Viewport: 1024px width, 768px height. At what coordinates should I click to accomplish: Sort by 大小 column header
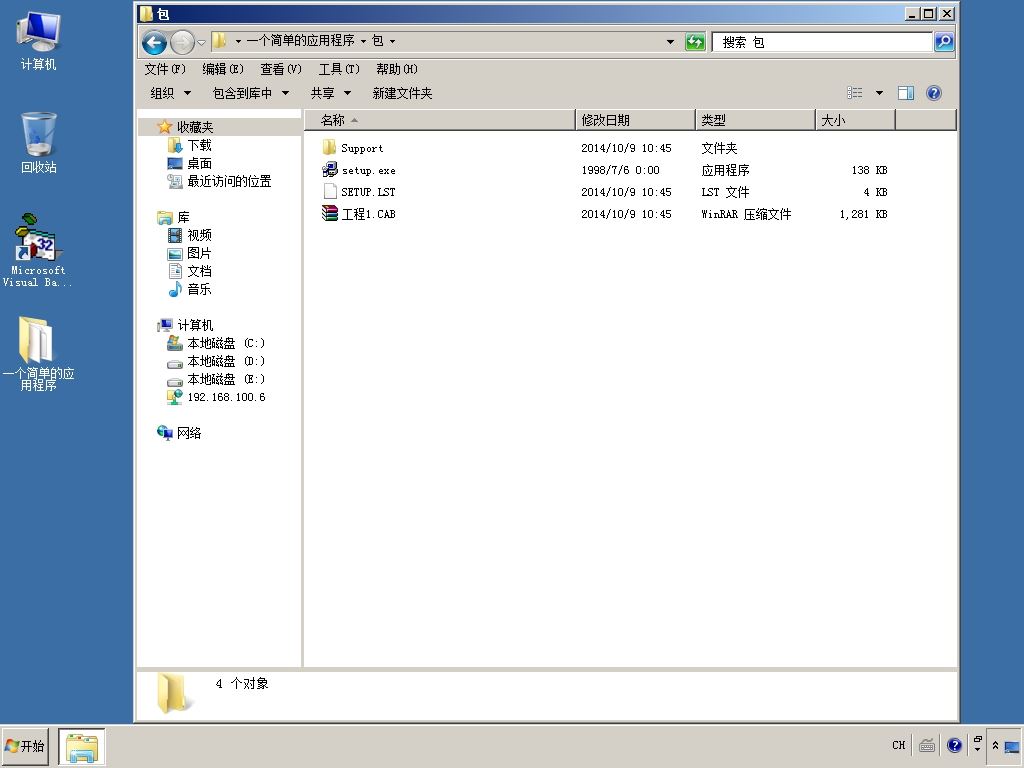[856, 120]
